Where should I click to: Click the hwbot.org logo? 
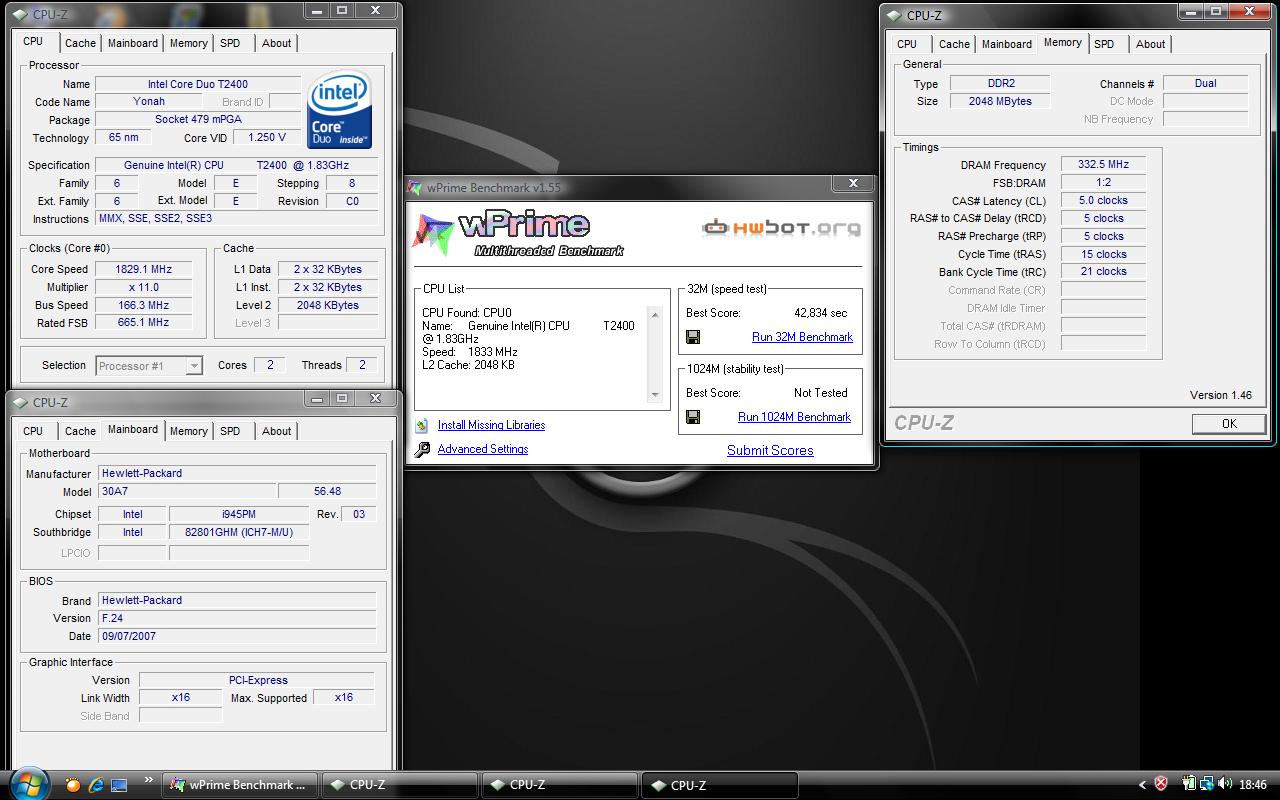click(781, 228)
